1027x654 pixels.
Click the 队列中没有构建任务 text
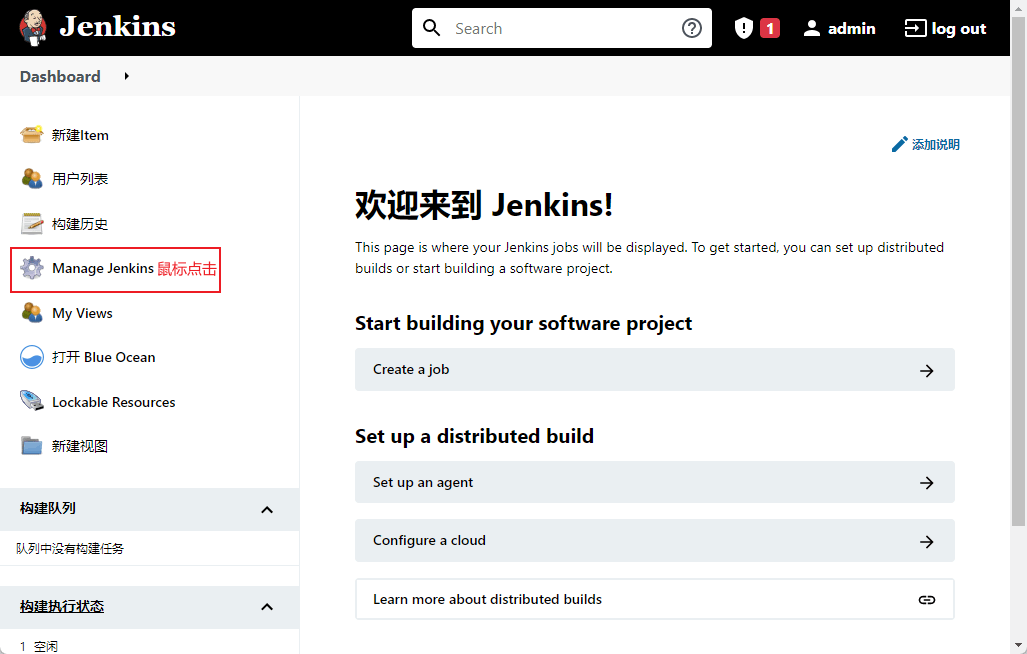pos(70,549)
